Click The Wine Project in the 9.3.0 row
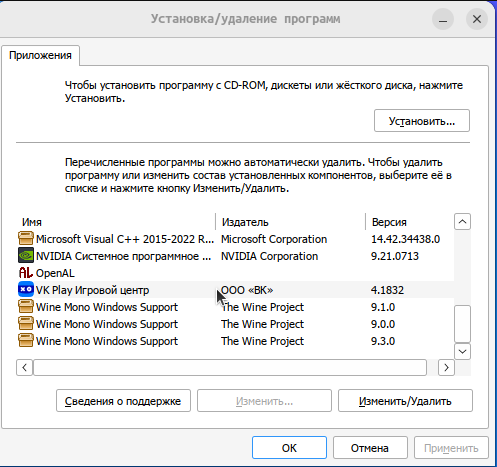The height and width of the screenshot is (467, 497). pos(262,341)
